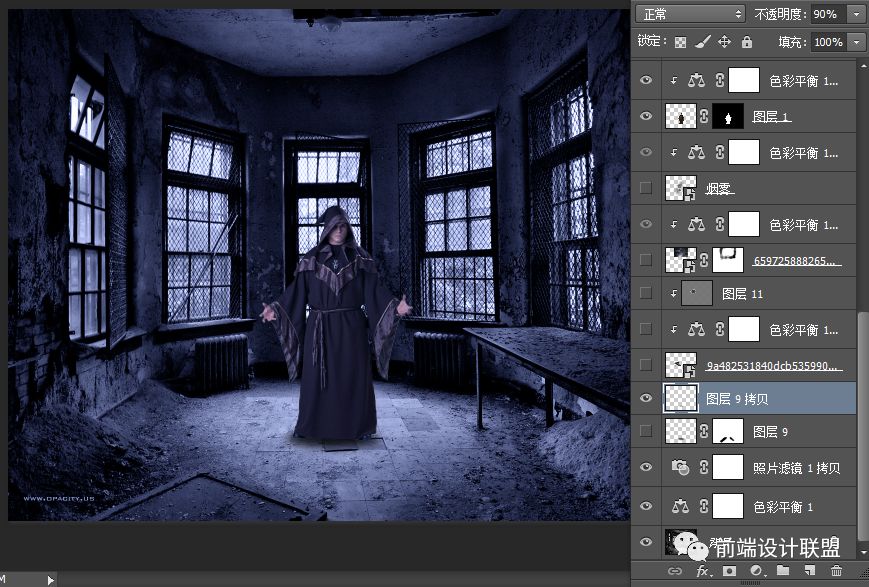Open new adjustment layer menu
The width and height of the screenshot is (869, 587).
click(756, 571)
